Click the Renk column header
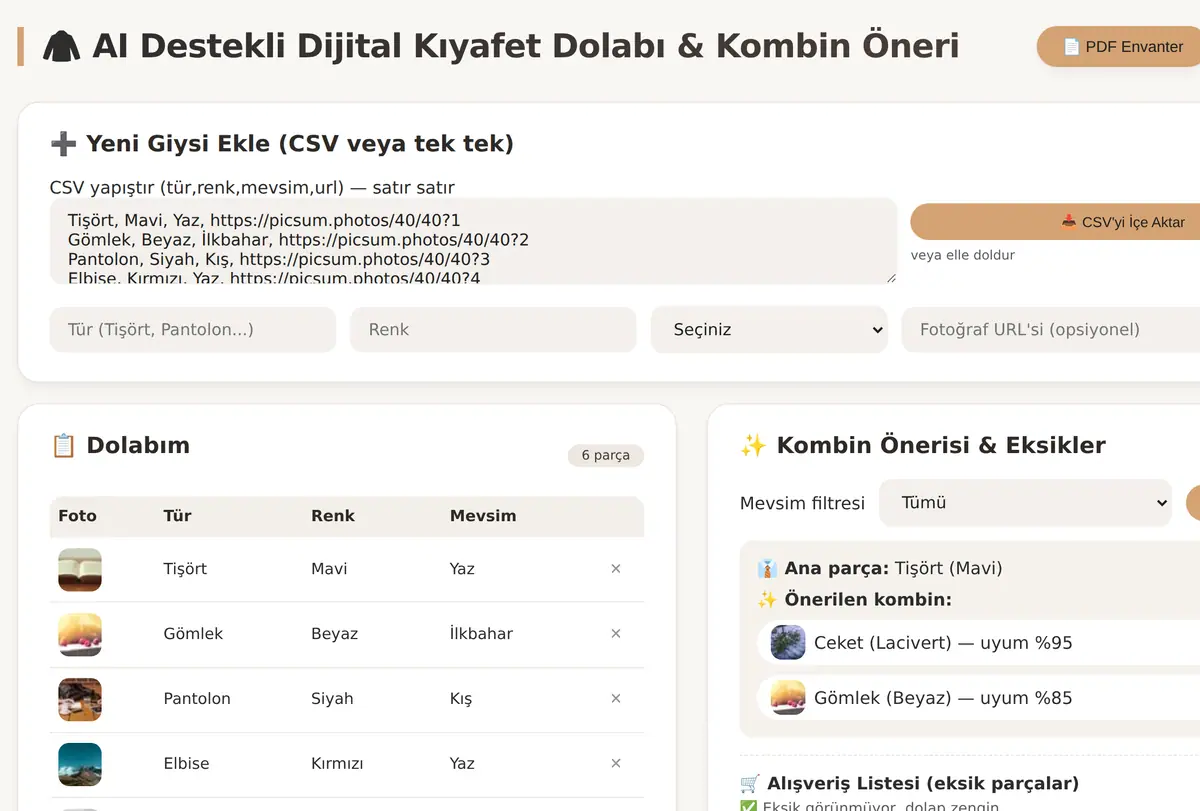Image resolution: width=1200 pixels, height=811 pixels. 333,516
